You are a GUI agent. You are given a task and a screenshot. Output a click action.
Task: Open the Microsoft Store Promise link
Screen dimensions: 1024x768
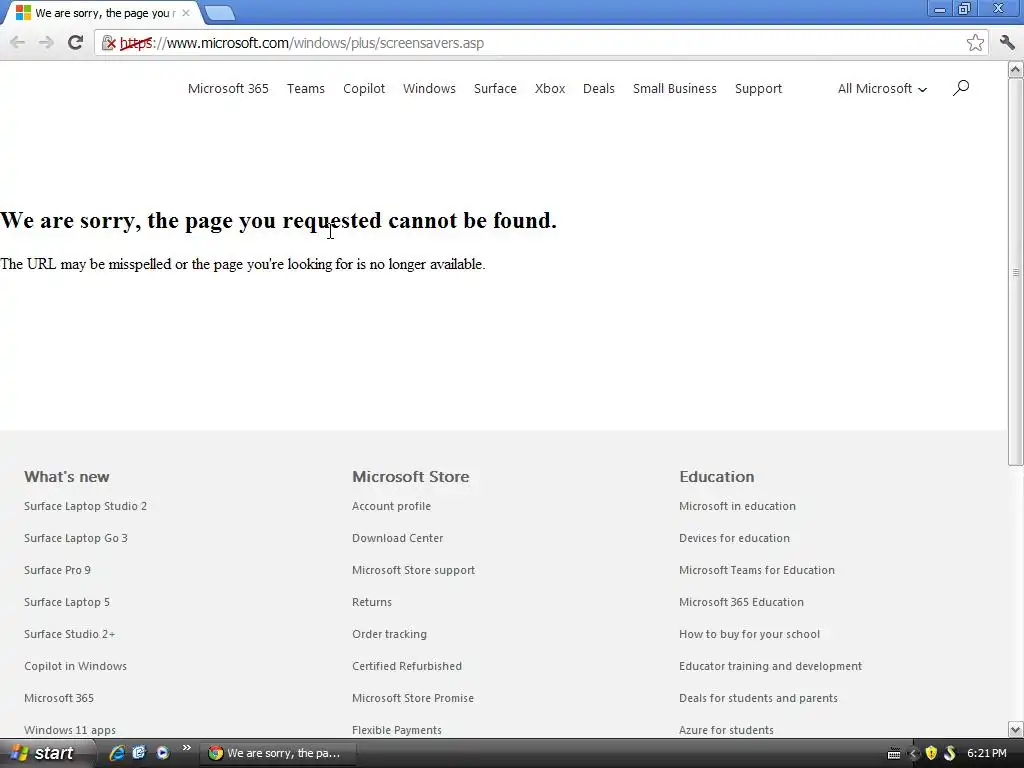(x=413, y=698)
